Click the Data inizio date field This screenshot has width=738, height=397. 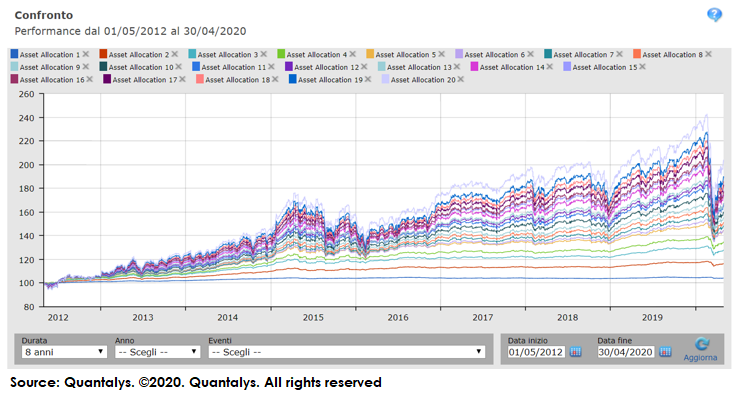(536, 352)
